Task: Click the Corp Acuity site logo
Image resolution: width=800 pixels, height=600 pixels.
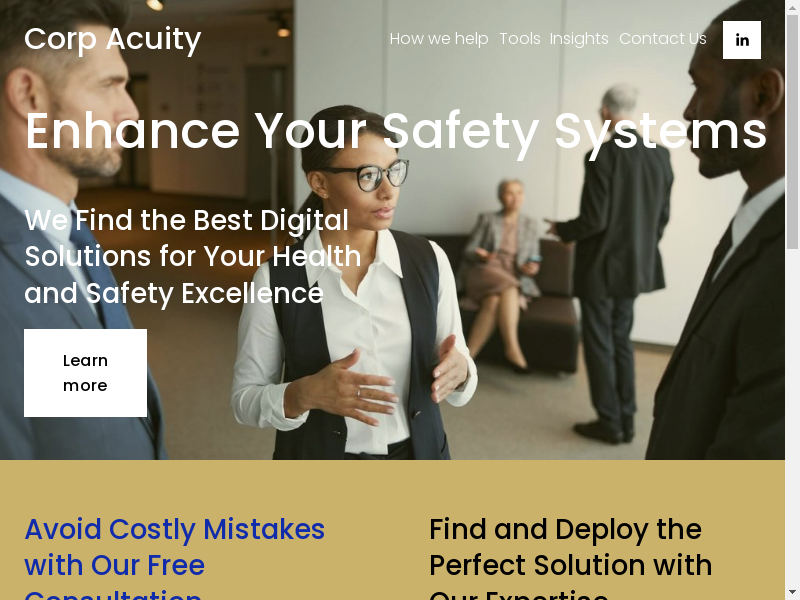Action: (113, 39)
